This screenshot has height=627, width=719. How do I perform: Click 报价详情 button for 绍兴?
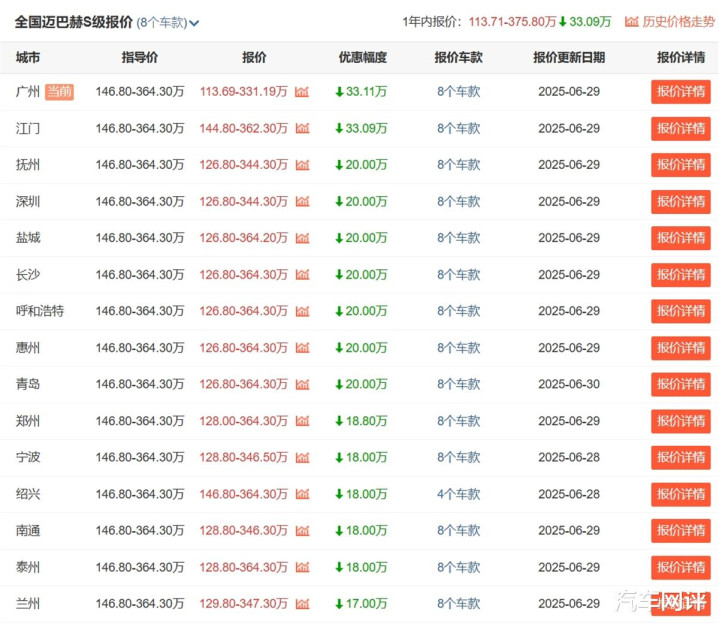pos(680,494)
